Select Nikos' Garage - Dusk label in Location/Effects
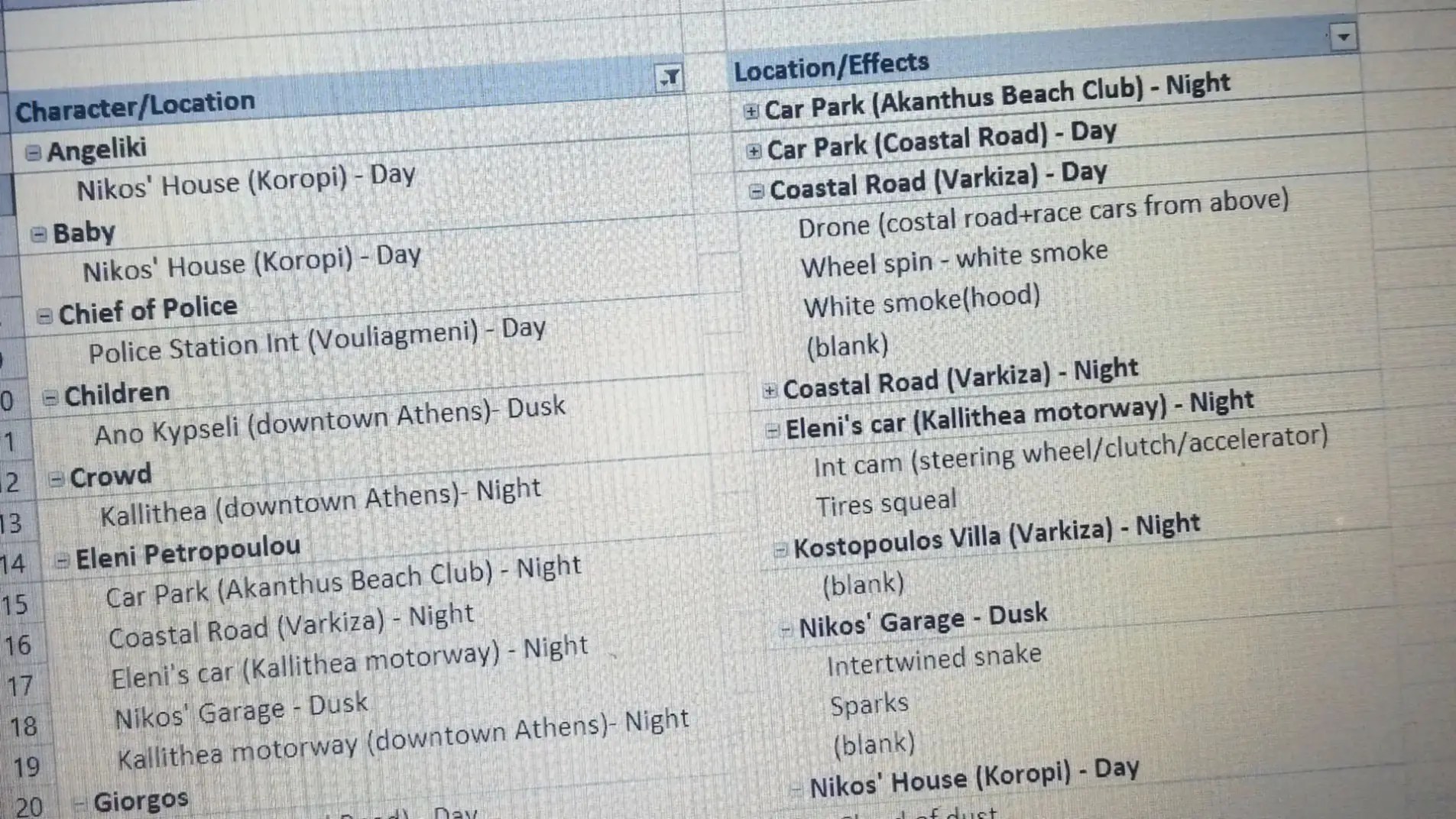This screenshot has width=1456, height=819. click(x=923, y=621)
